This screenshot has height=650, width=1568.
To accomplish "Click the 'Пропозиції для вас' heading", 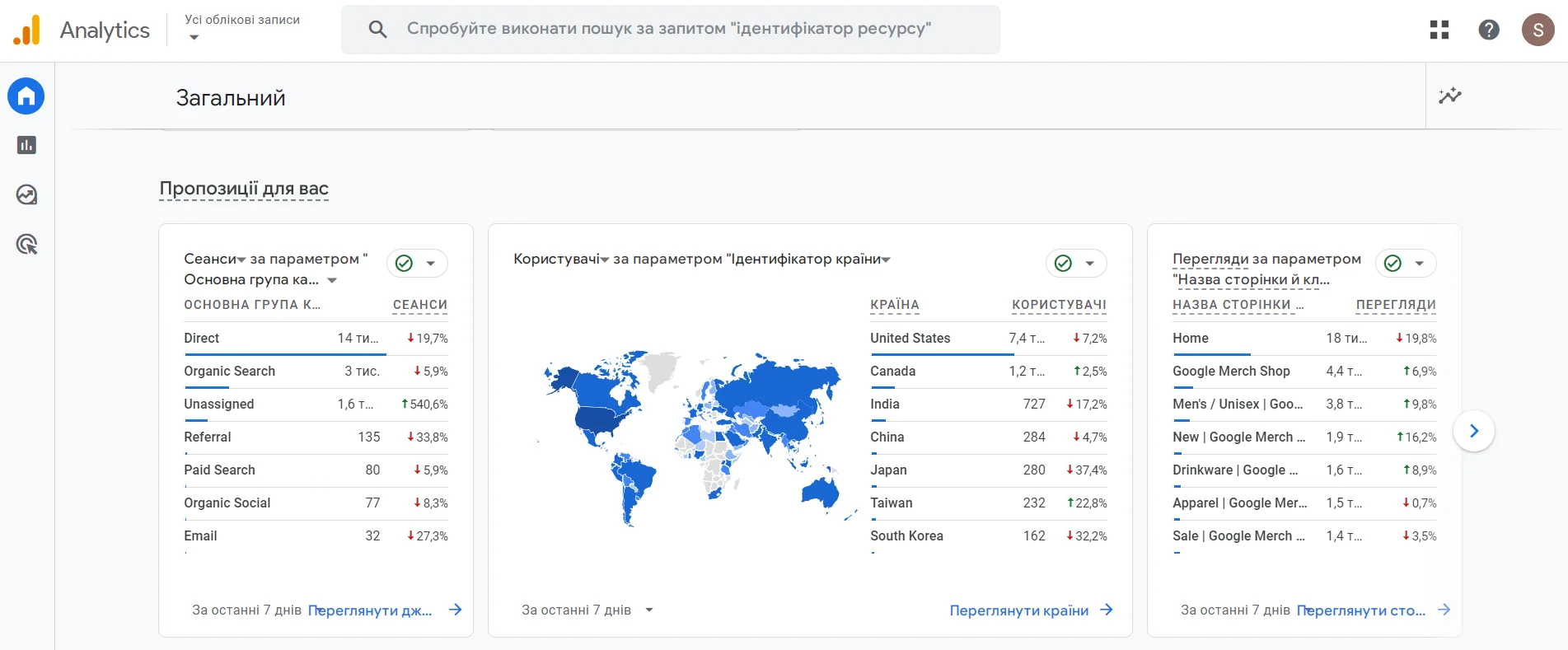I will [x=244, y=189].
